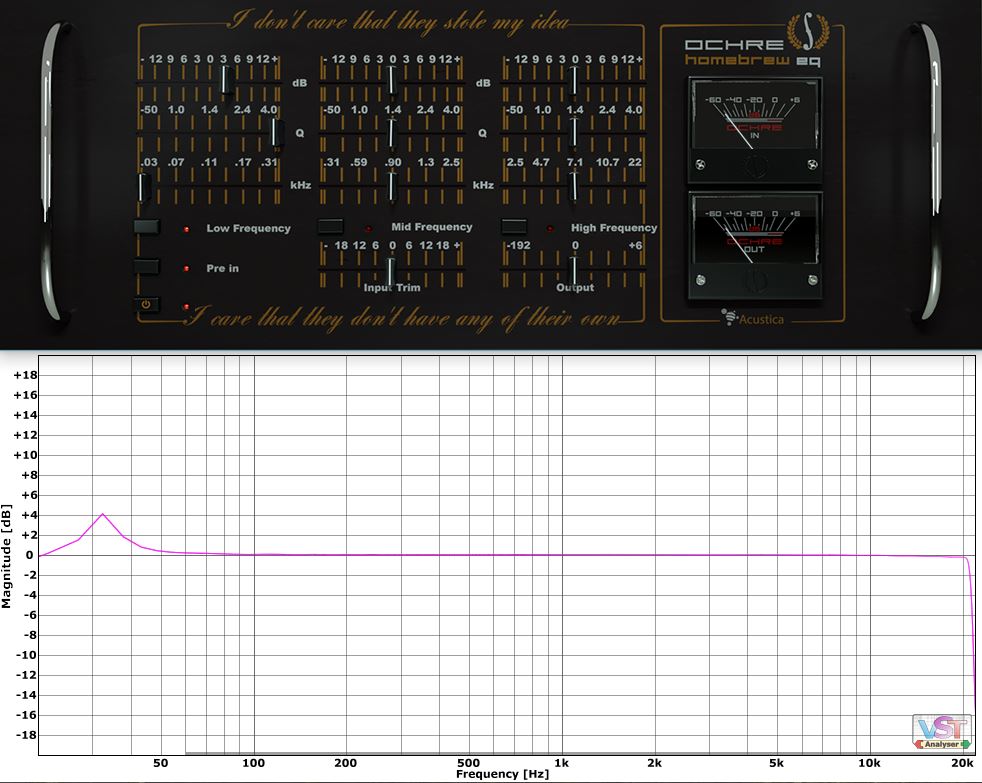Viewport: 982px width, 783px height.
Task: Toggle the Mid Frequency band button
Action: click(x=331, y=226)
